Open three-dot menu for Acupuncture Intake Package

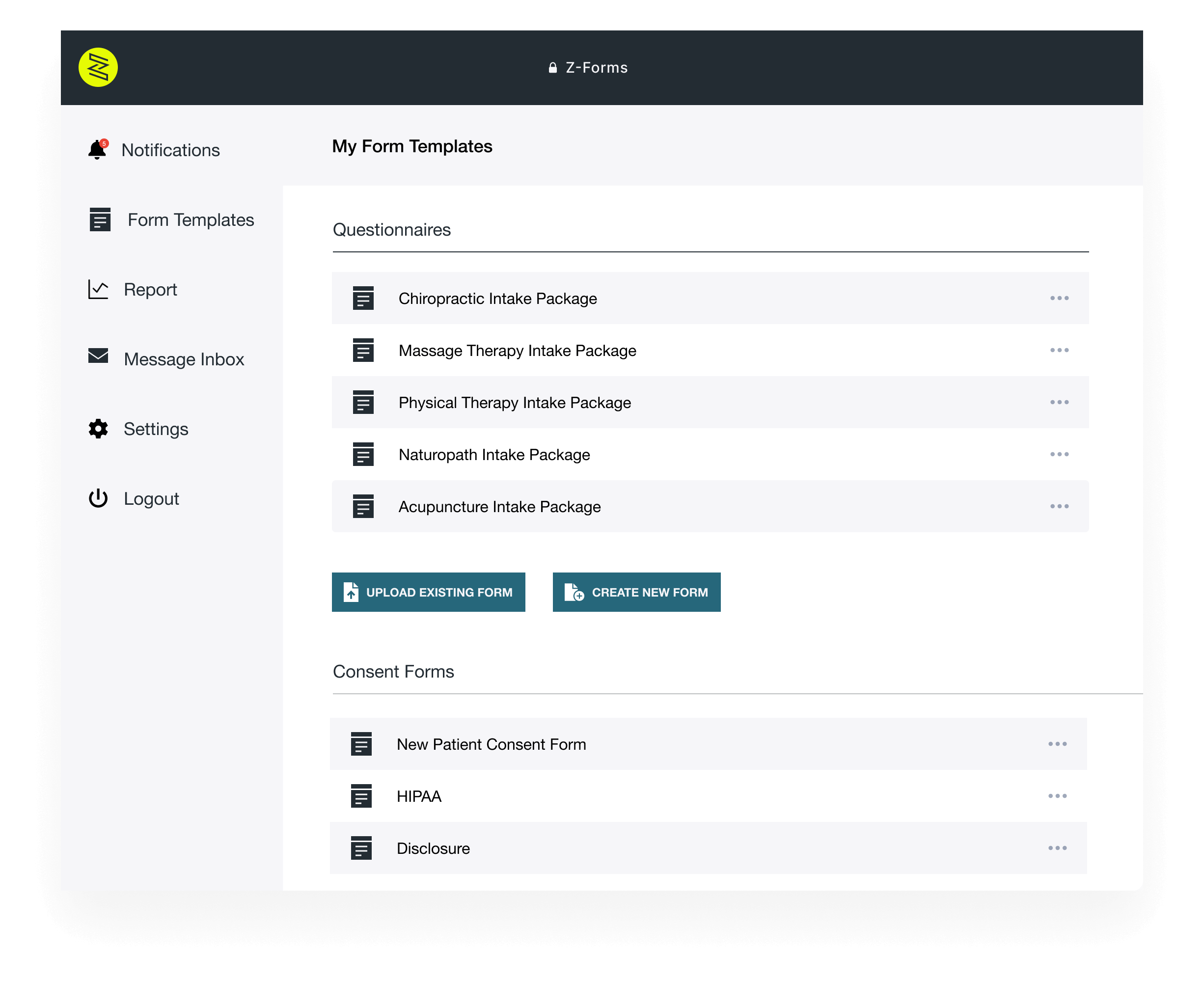(x=1059, y=506)
